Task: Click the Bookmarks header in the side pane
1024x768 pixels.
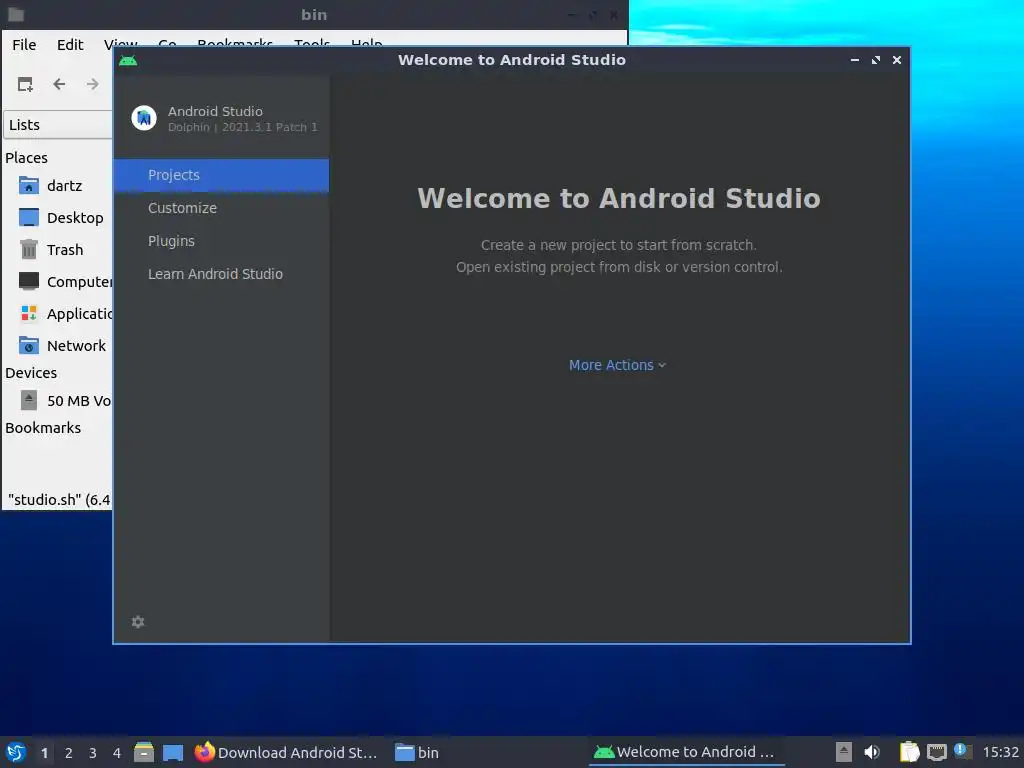Action: (43, 428)
